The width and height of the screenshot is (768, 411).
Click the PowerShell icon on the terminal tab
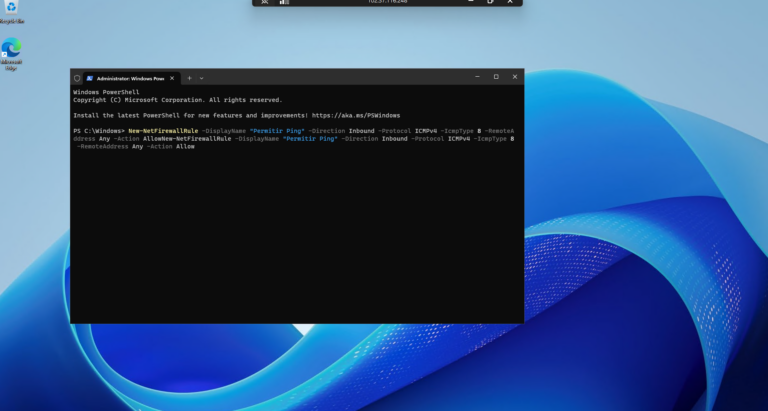click(90, 78)
